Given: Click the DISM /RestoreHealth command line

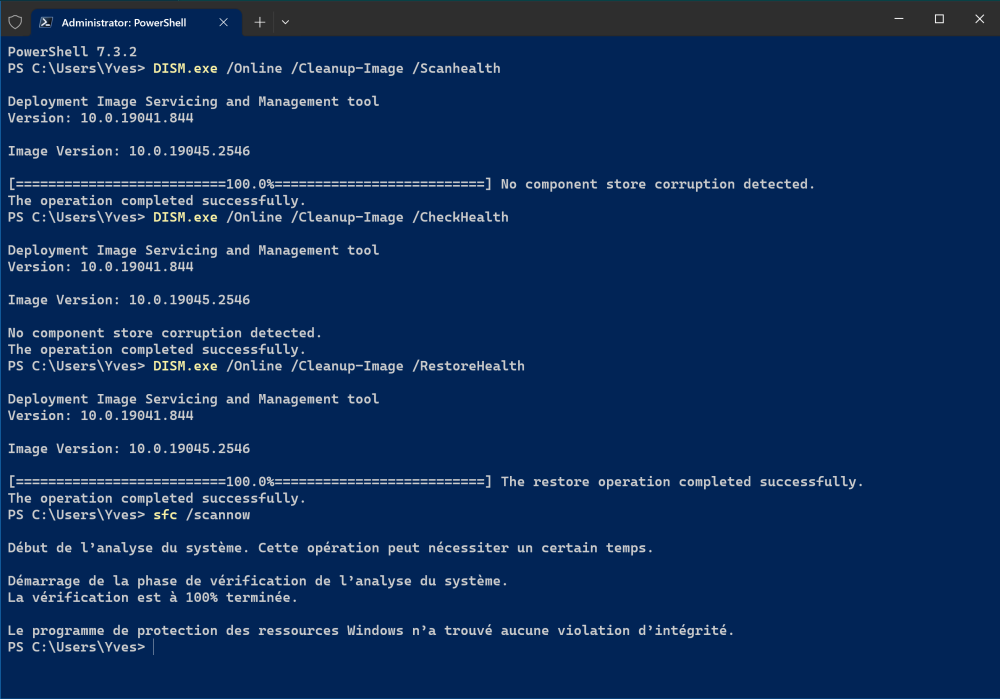Looking at the screenshot, I should tap(266, 366).
